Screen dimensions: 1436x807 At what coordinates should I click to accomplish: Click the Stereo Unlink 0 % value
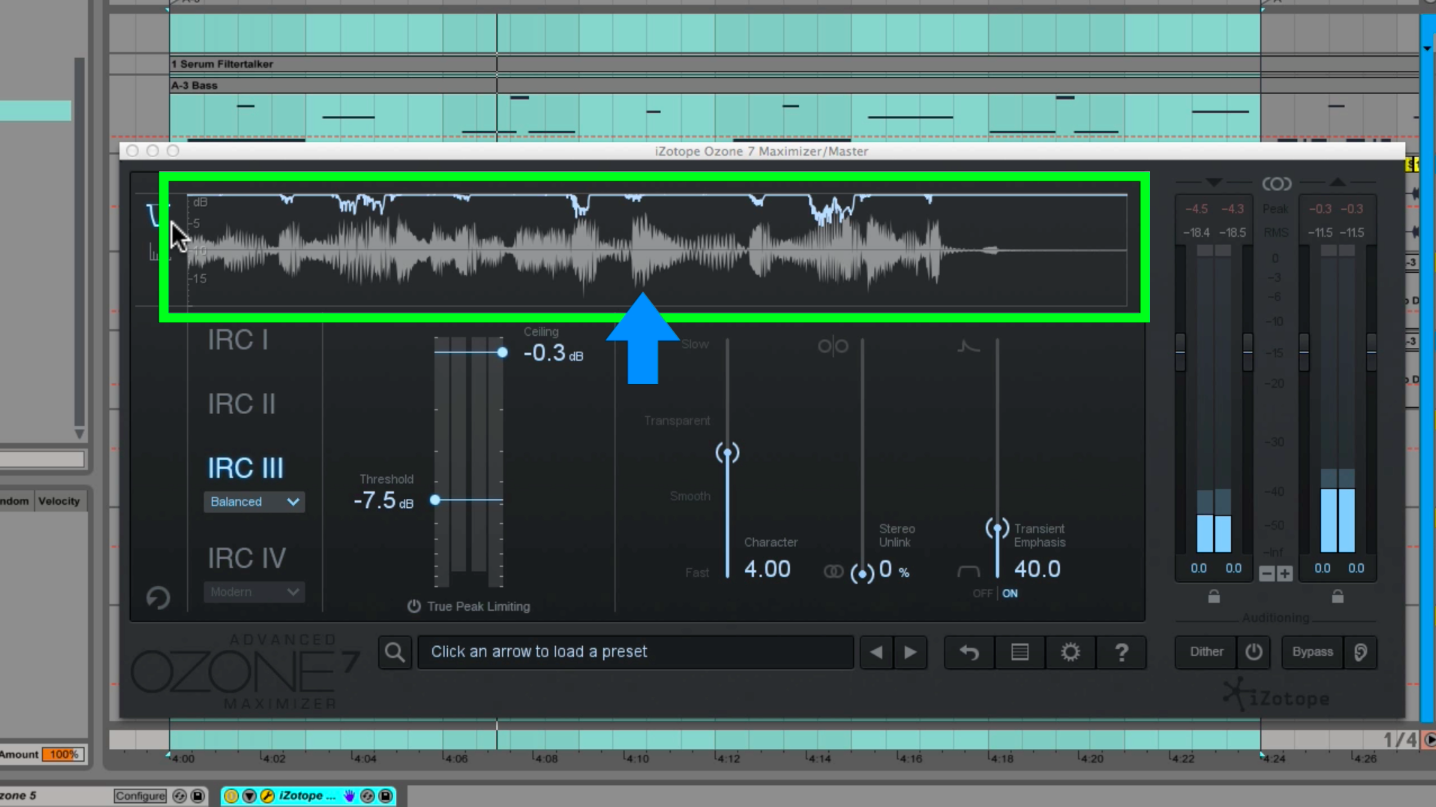(894, 570)
